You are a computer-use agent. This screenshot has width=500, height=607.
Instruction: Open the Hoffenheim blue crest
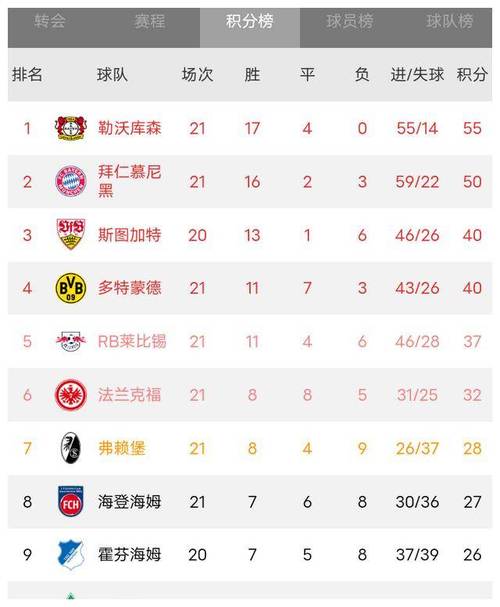tap(71, 555)
